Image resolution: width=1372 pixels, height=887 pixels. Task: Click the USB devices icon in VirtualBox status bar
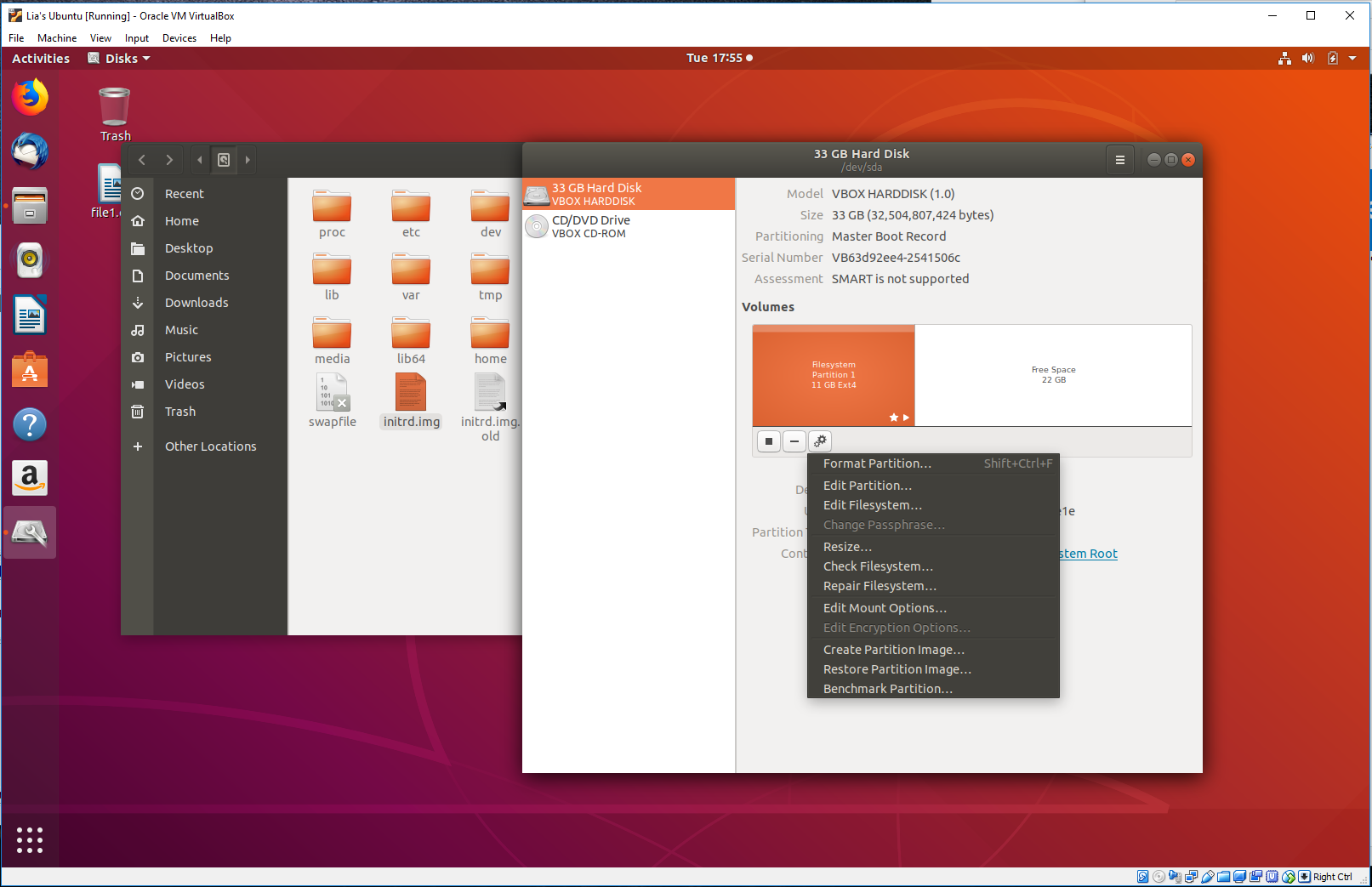[1208, 876]
